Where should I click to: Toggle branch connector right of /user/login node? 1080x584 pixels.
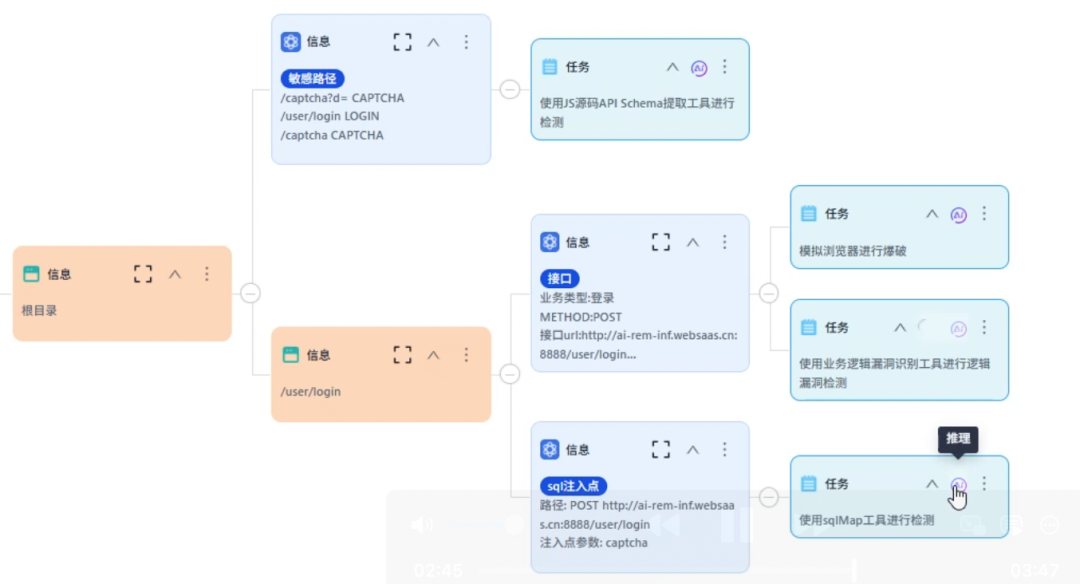(510, 374)
